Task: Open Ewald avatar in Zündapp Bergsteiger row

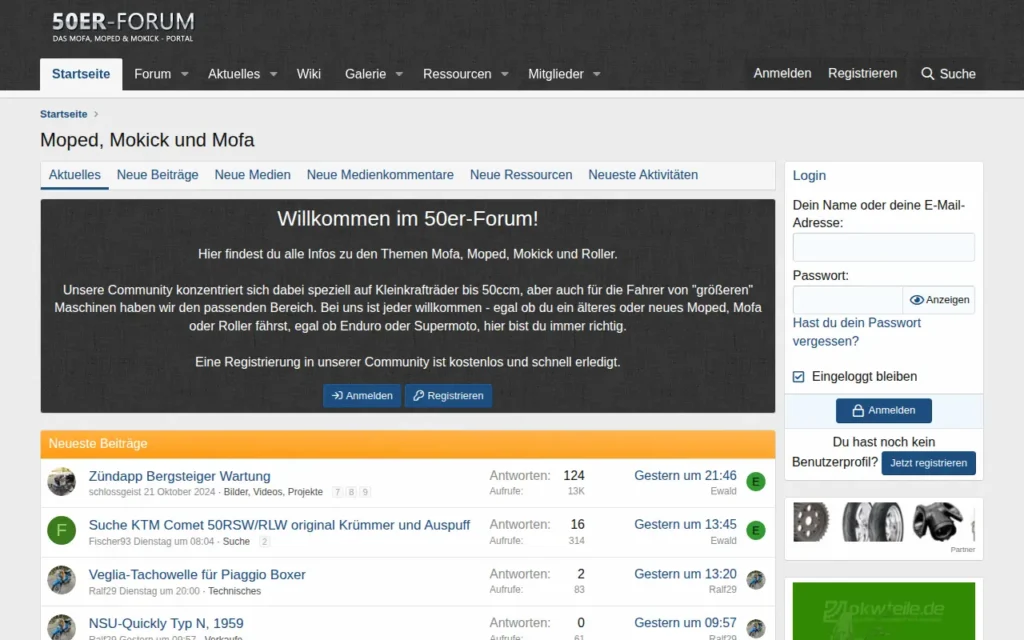Action: point(756,482)
